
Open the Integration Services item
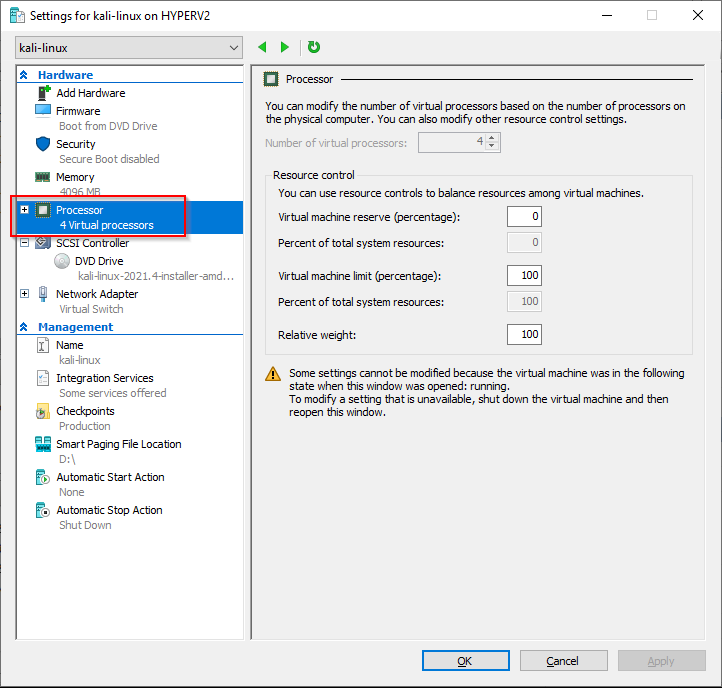(x=43, y=378)
